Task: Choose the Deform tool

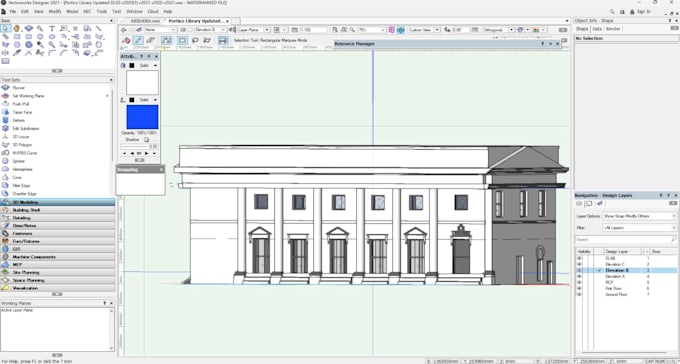Action: pos(19,120)
